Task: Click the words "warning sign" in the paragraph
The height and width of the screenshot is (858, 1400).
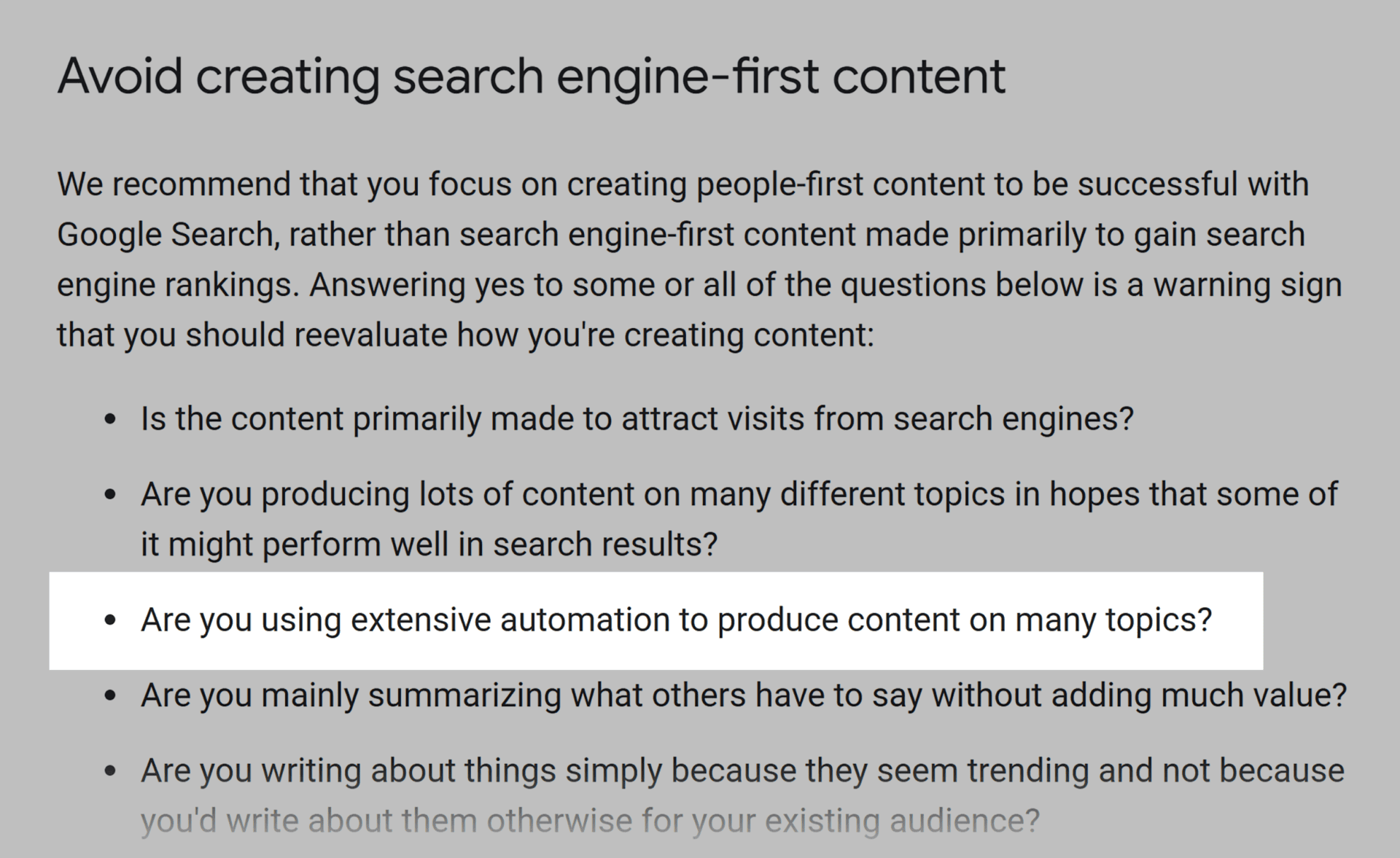Action: 1247,284
